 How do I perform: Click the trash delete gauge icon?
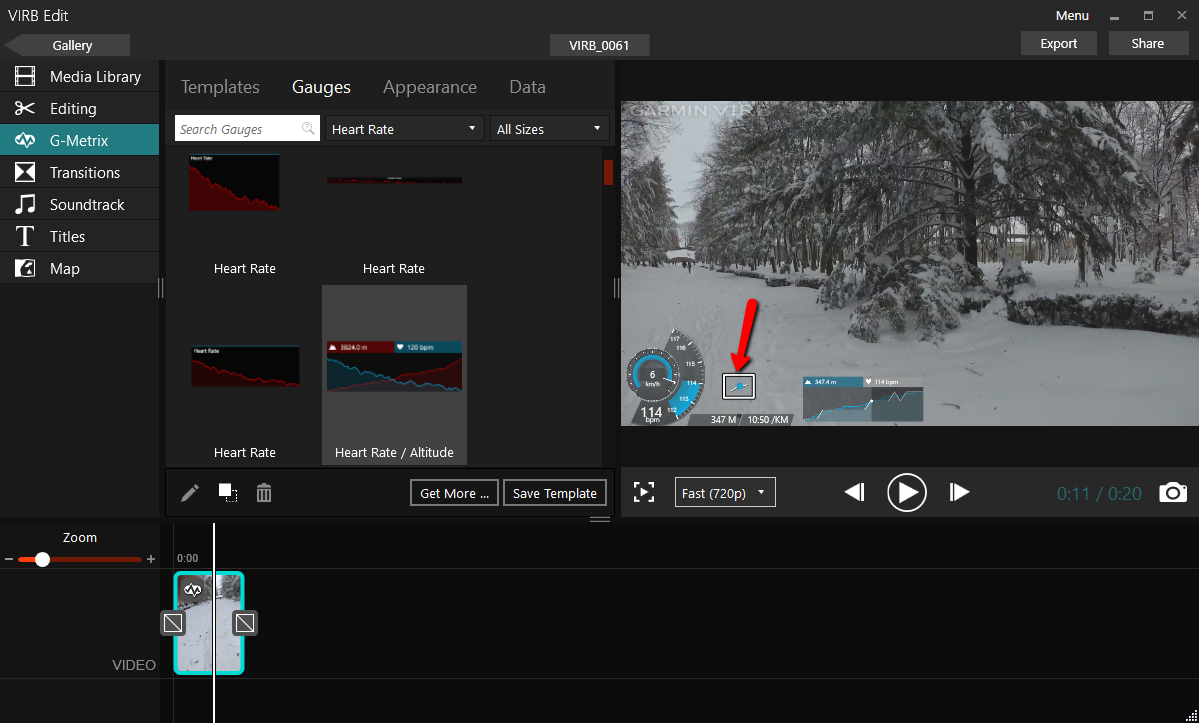(x=264, y=493)
